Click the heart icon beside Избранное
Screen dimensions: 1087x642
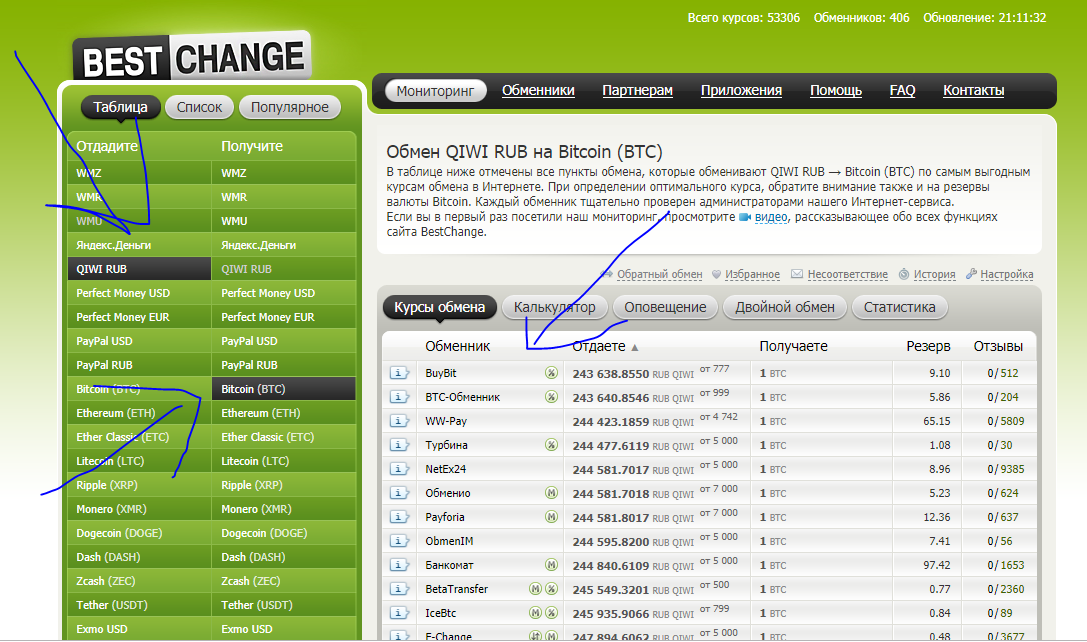coord(717,275)
